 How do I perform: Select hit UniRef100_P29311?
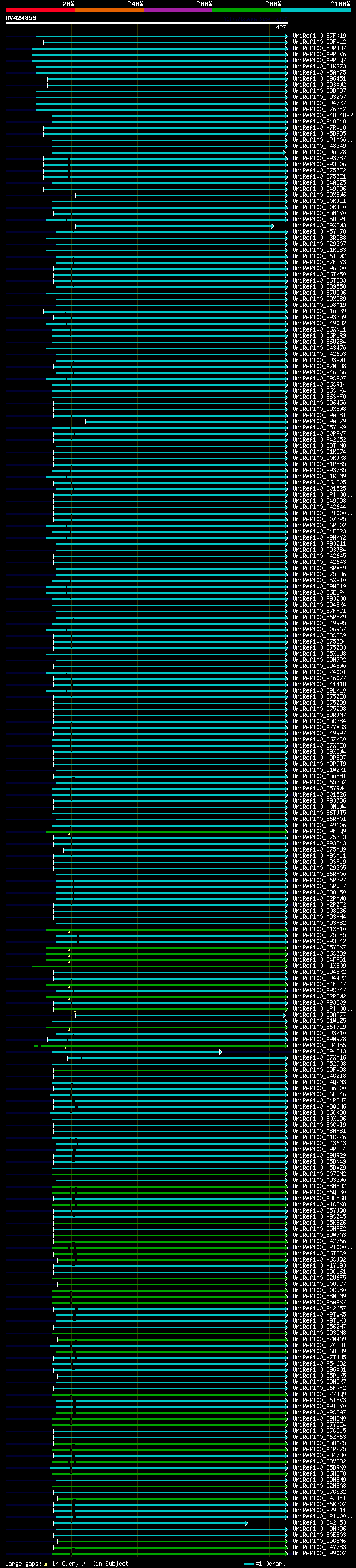[x=319, y=1511]
